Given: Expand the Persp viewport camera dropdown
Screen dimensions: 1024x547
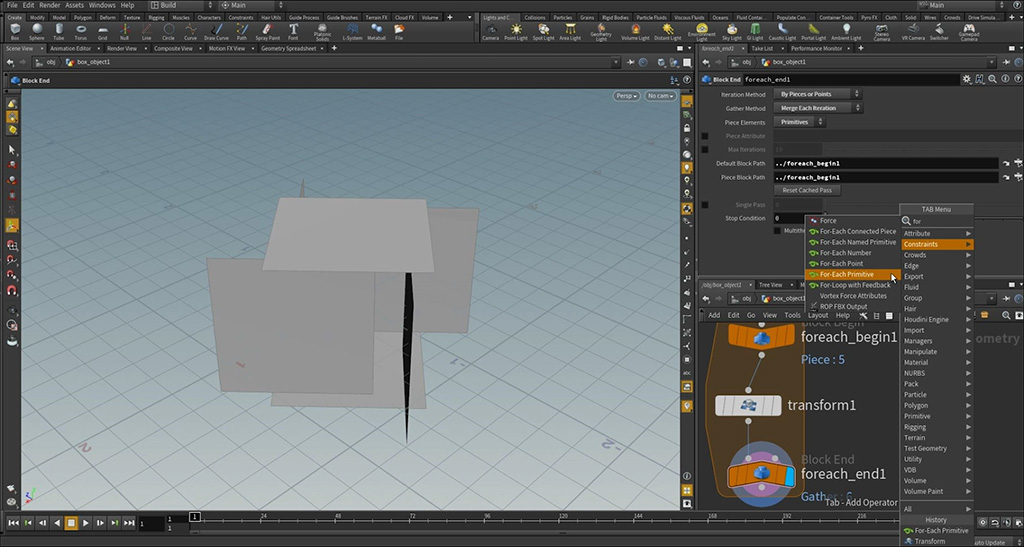Looking at the screenshot, I should [626, 96].
